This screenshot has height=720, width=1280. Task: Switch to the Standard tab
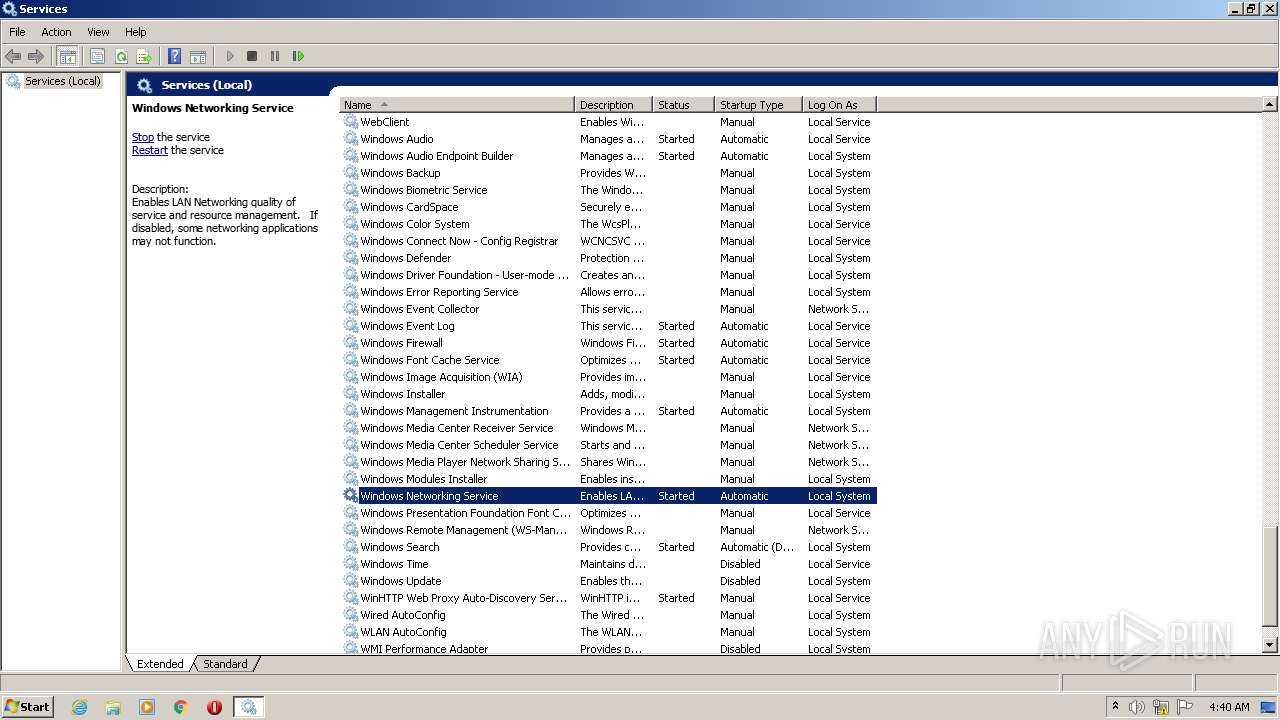coord(225,664)
